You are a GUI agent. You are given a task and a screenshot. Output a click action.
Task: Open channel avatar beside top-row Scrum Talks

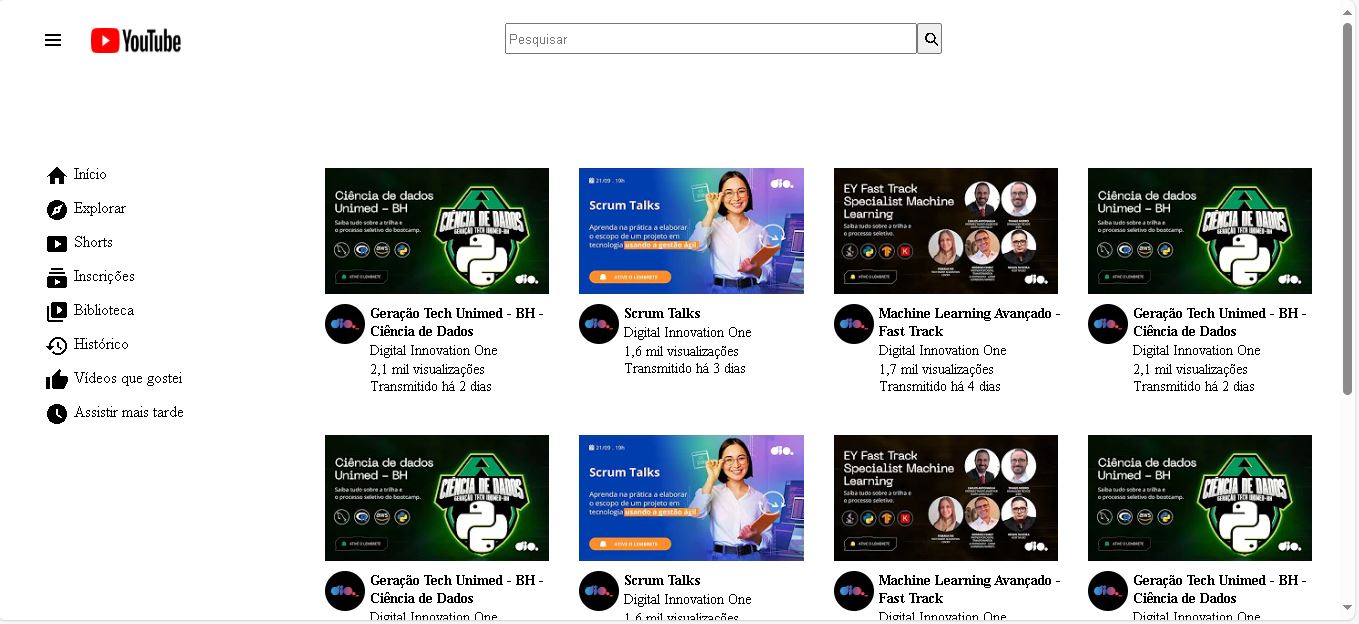click(x=599, y=324)
